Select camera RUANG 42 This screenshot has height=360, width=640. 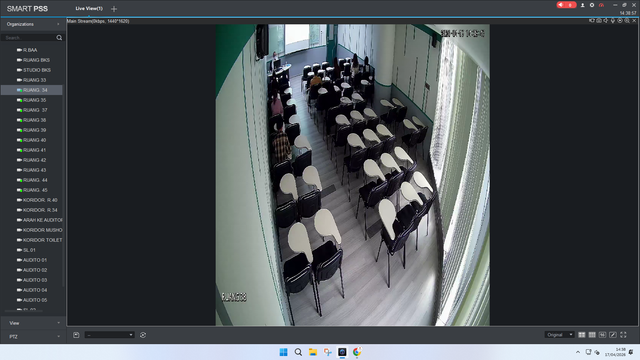[34, 160]
